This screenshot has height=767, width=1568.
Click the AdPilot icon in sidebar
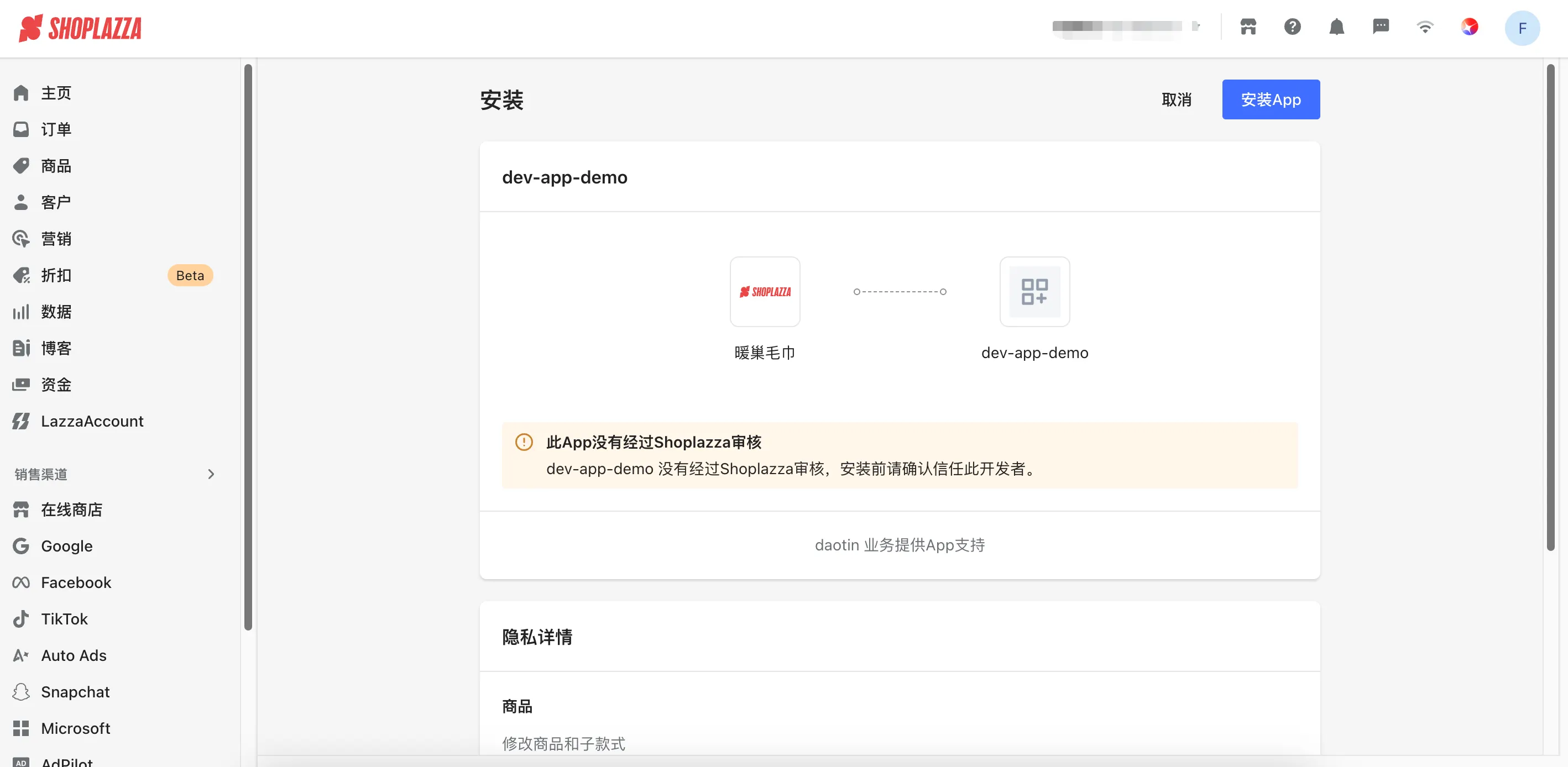[x=22, y=763]
